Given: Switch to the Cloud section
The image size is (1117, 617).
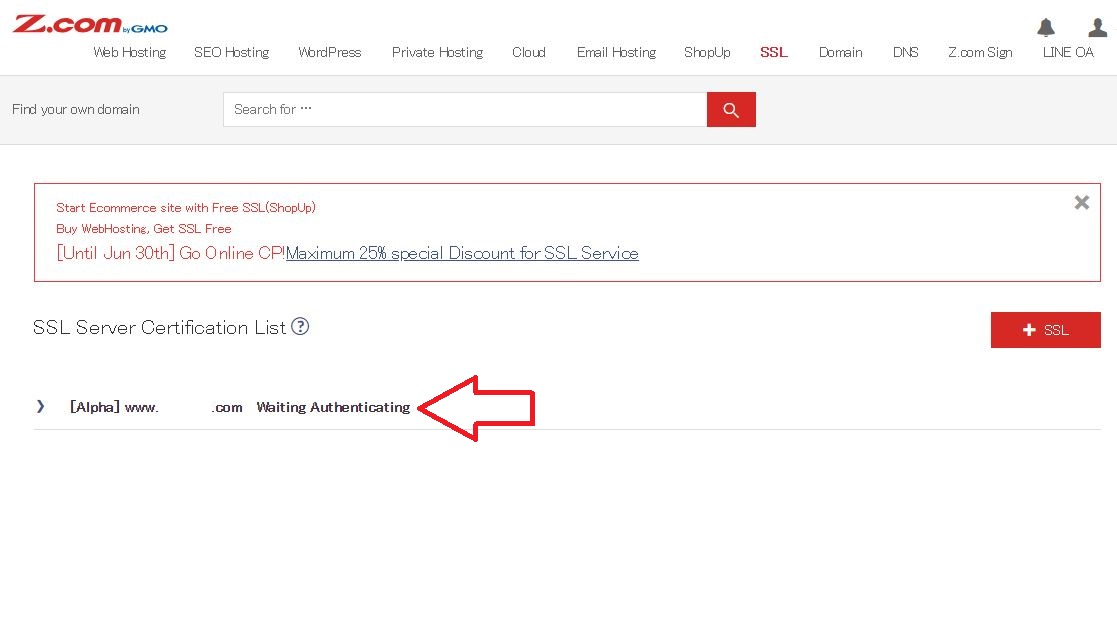Looking at the screenshot, I should pyautogui.click(x=529, y=52).
